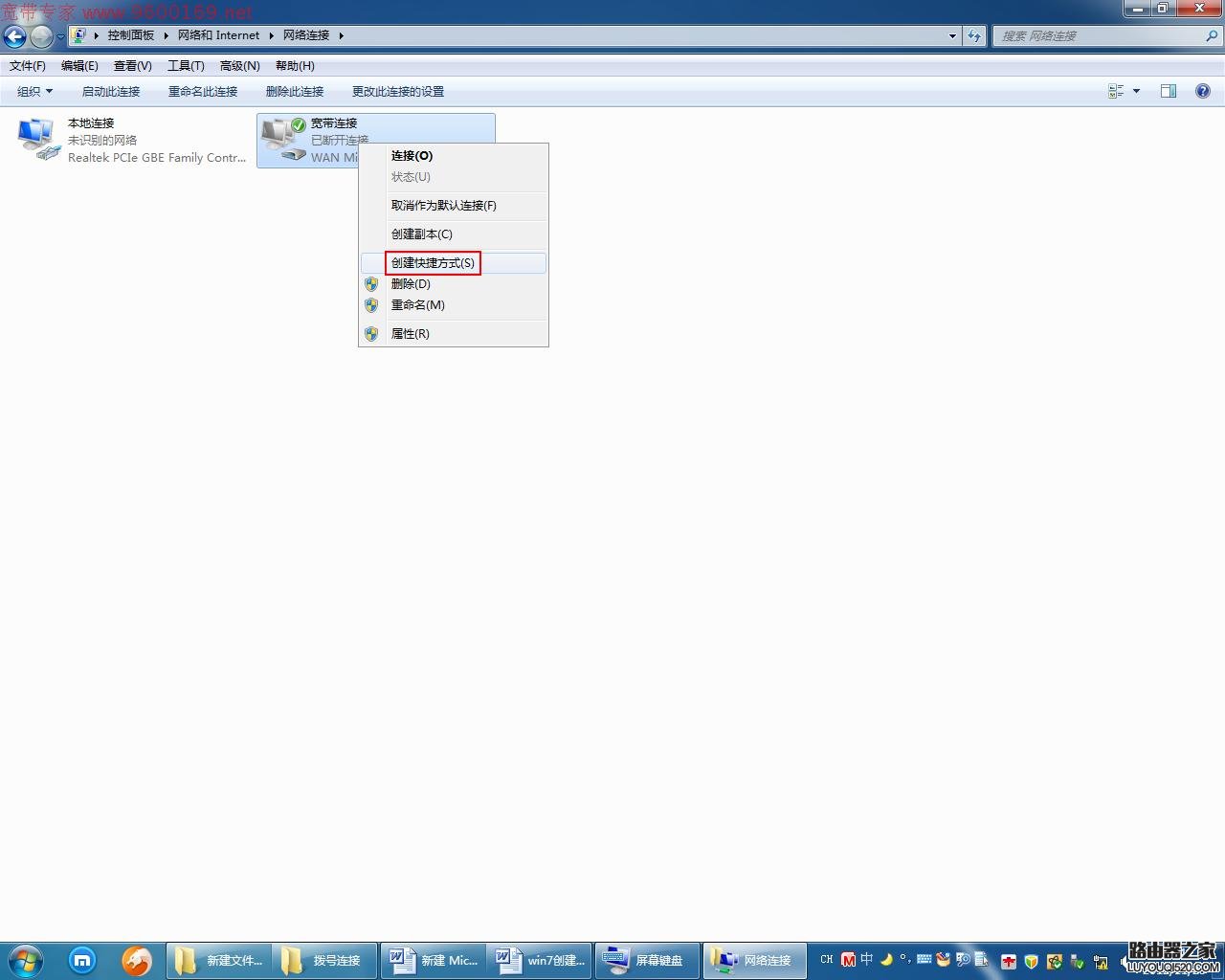This screenshot has width=1225, height=980.
Task: Choose 属性(R) from the context menu
Action: coord(411,333)
